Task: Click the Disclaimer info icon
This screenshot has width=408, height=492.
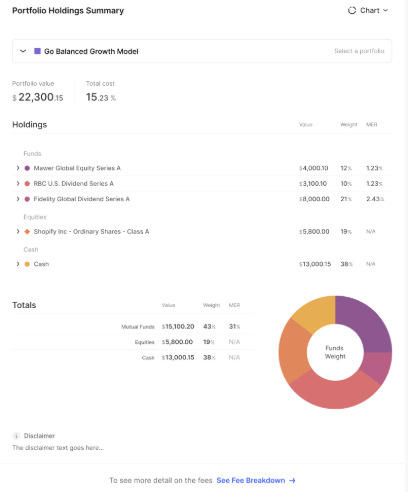Action: click(16, 436)
